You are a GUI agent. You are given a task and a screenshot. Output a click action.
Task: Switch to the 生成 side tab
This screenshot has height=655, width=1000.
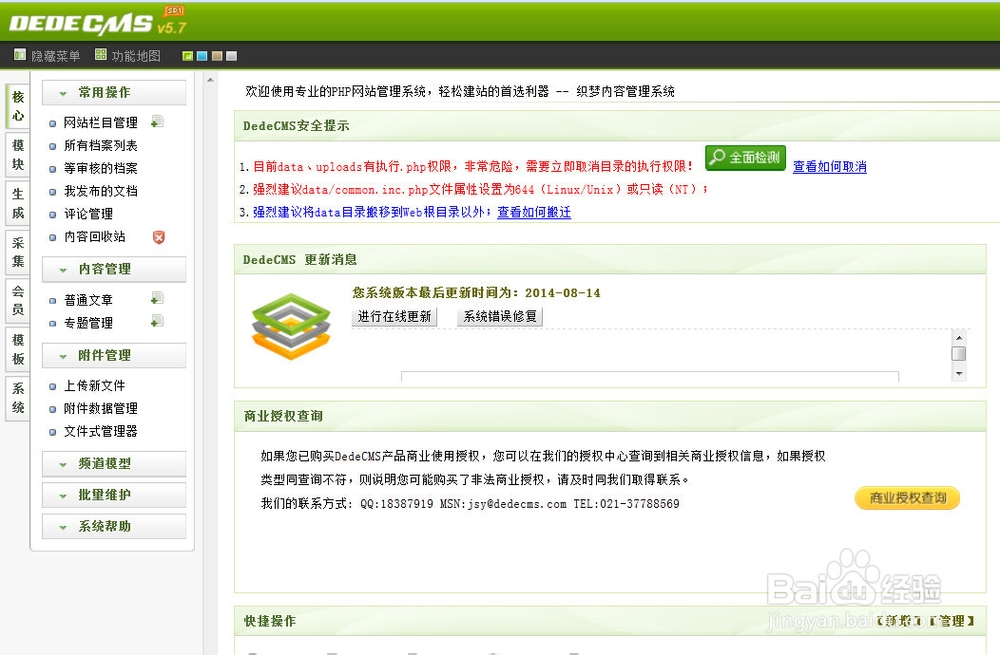[x=18, y=203]
